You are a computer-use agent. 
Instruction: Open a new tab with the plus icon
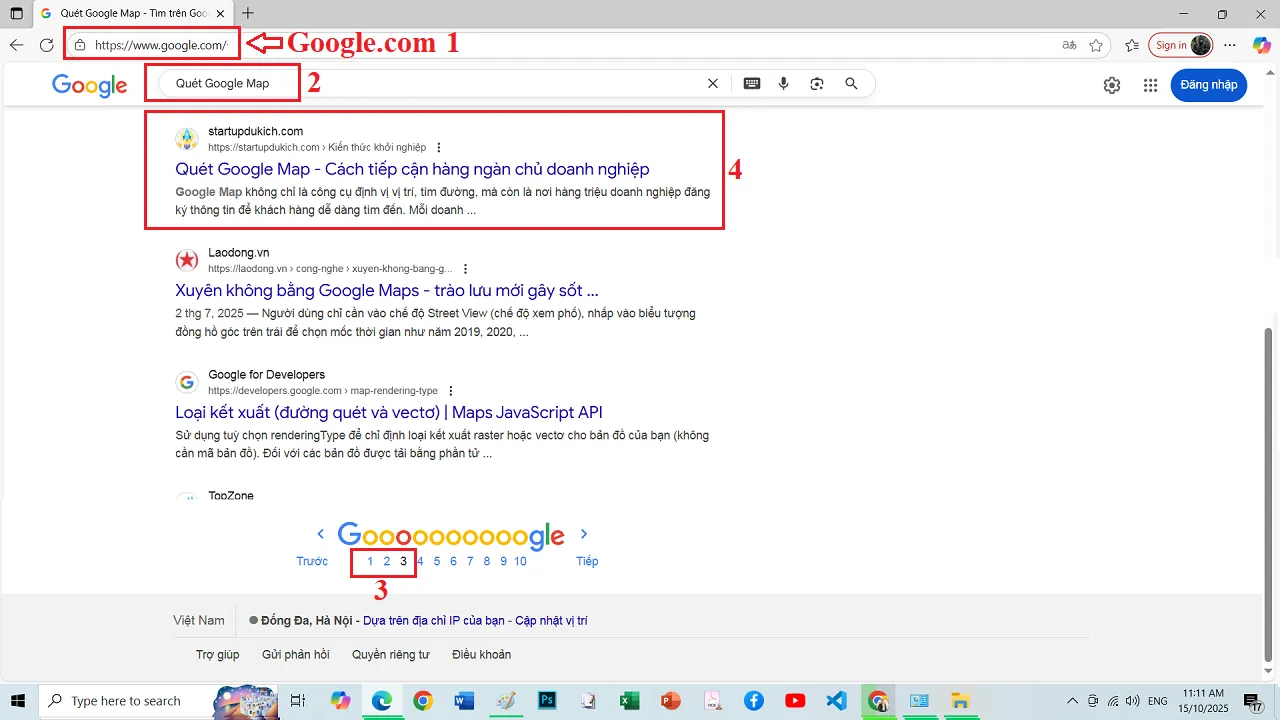pyautogui.click(x=248, y=13)
